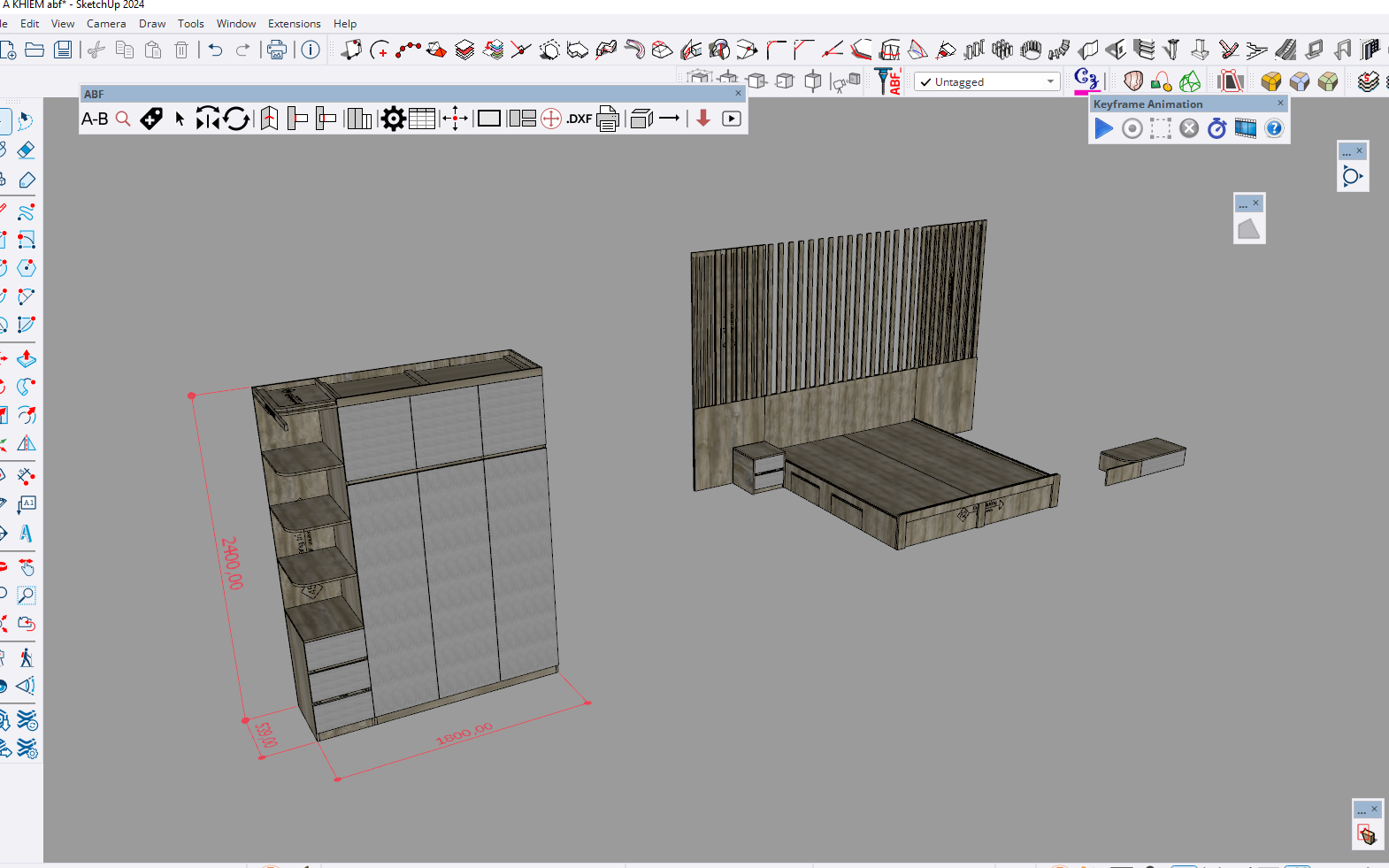Open Keyframe Animation help
1389x868 pixels.
pyautogui.click(x=1274, y=129)
